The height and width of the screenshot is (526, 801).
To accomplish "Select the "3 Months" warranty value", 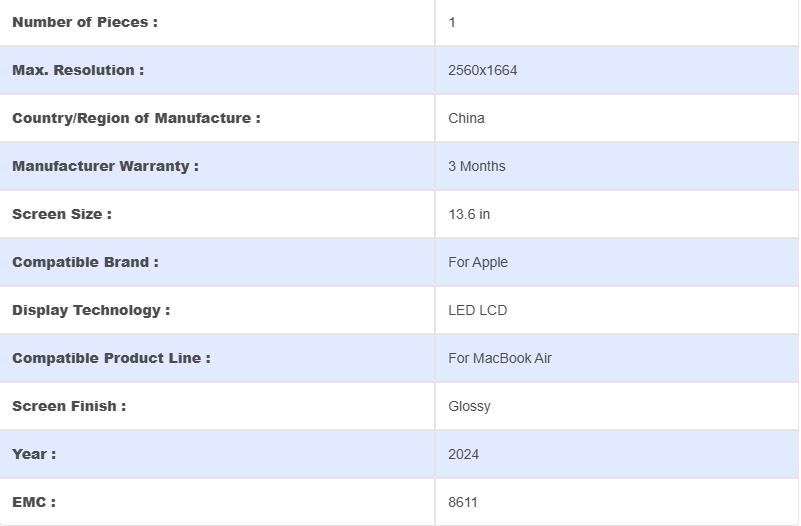I will [x=476, y=166].
